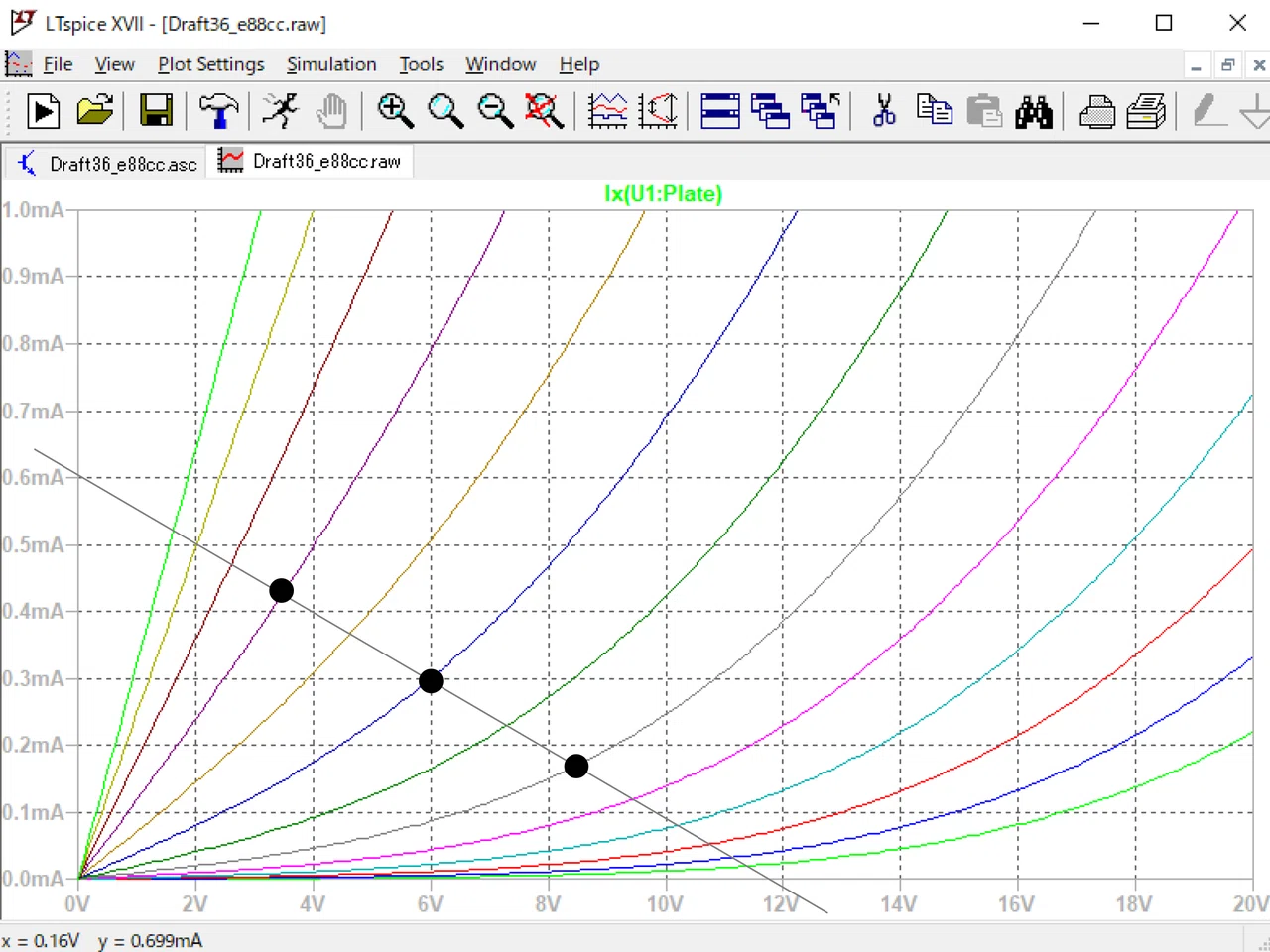Click the binoculars Find icon
This screenshot has height=952, width=1270.
[1033, 111]
